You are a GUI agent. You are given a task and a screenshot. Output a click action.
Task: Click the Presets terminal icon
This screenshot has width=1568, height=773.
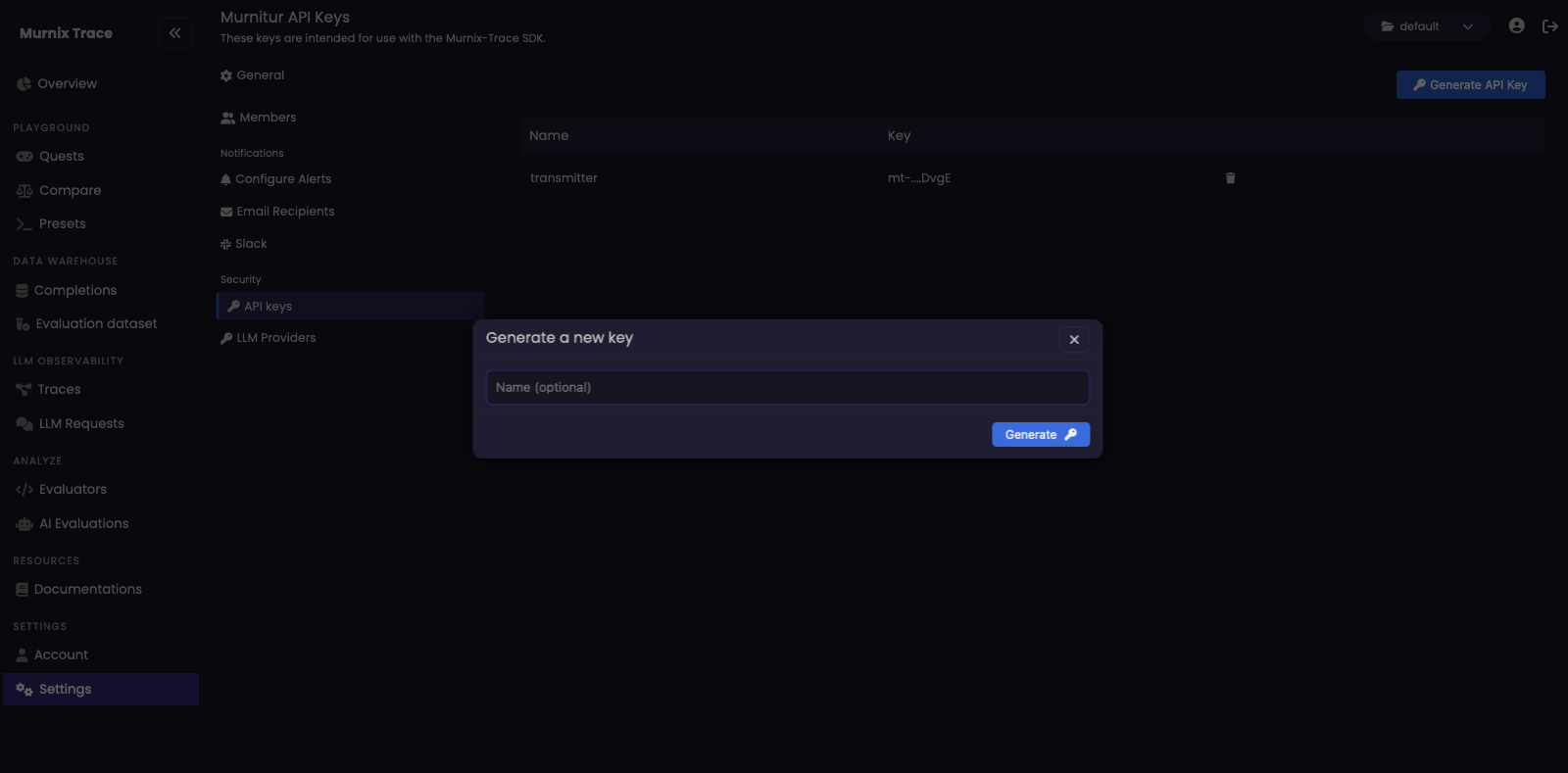click(24, 224)
